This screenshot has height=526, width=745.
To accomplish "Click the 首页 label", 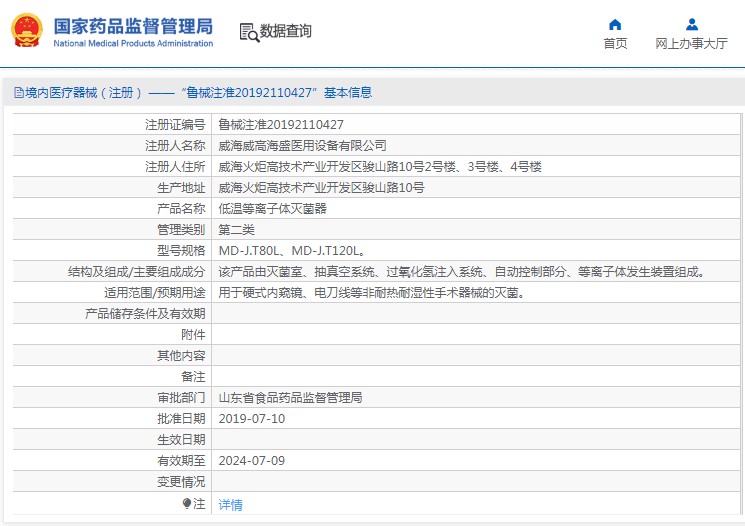I will point(615,43).
